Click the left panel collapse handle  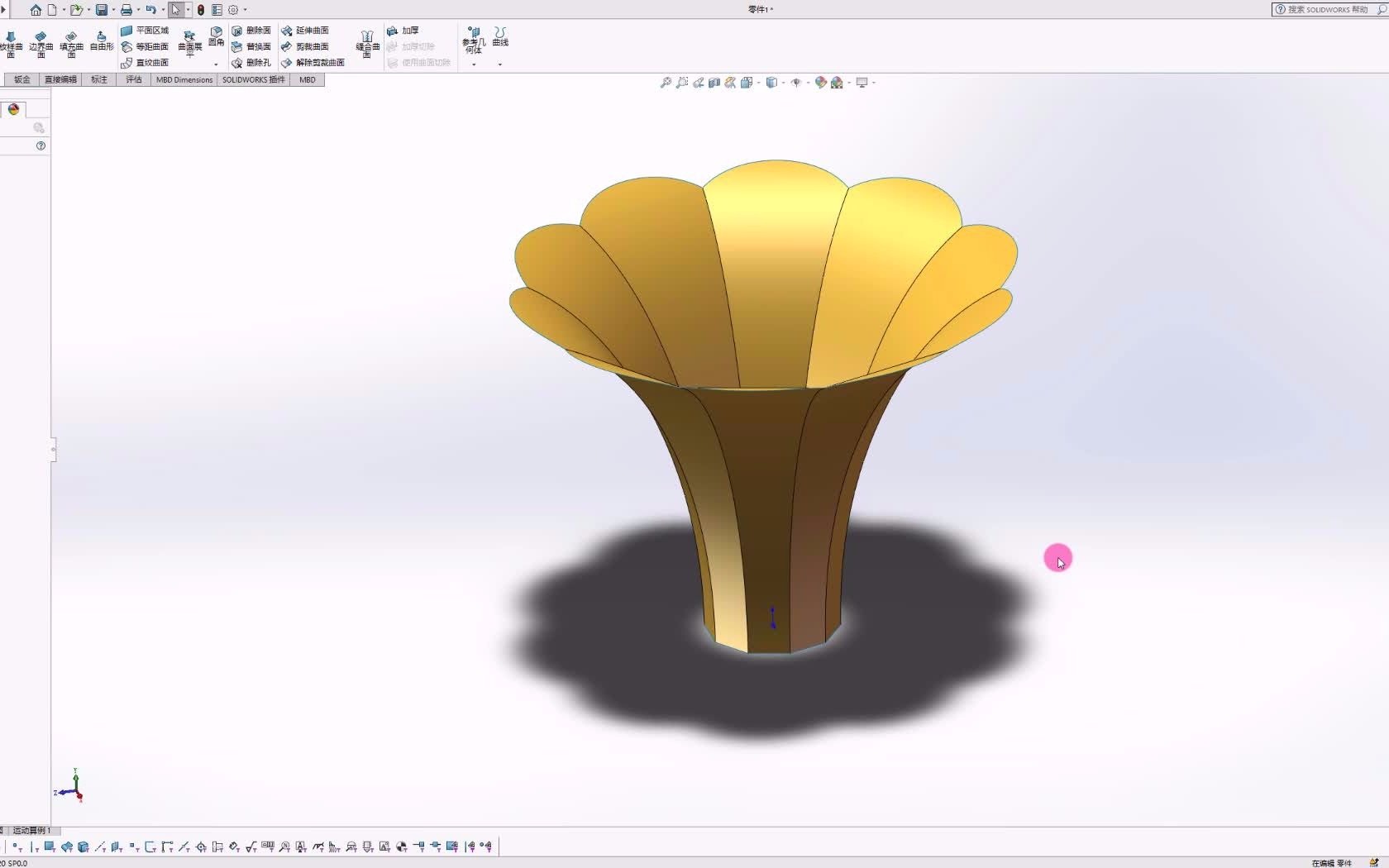[x=53, y=450]
